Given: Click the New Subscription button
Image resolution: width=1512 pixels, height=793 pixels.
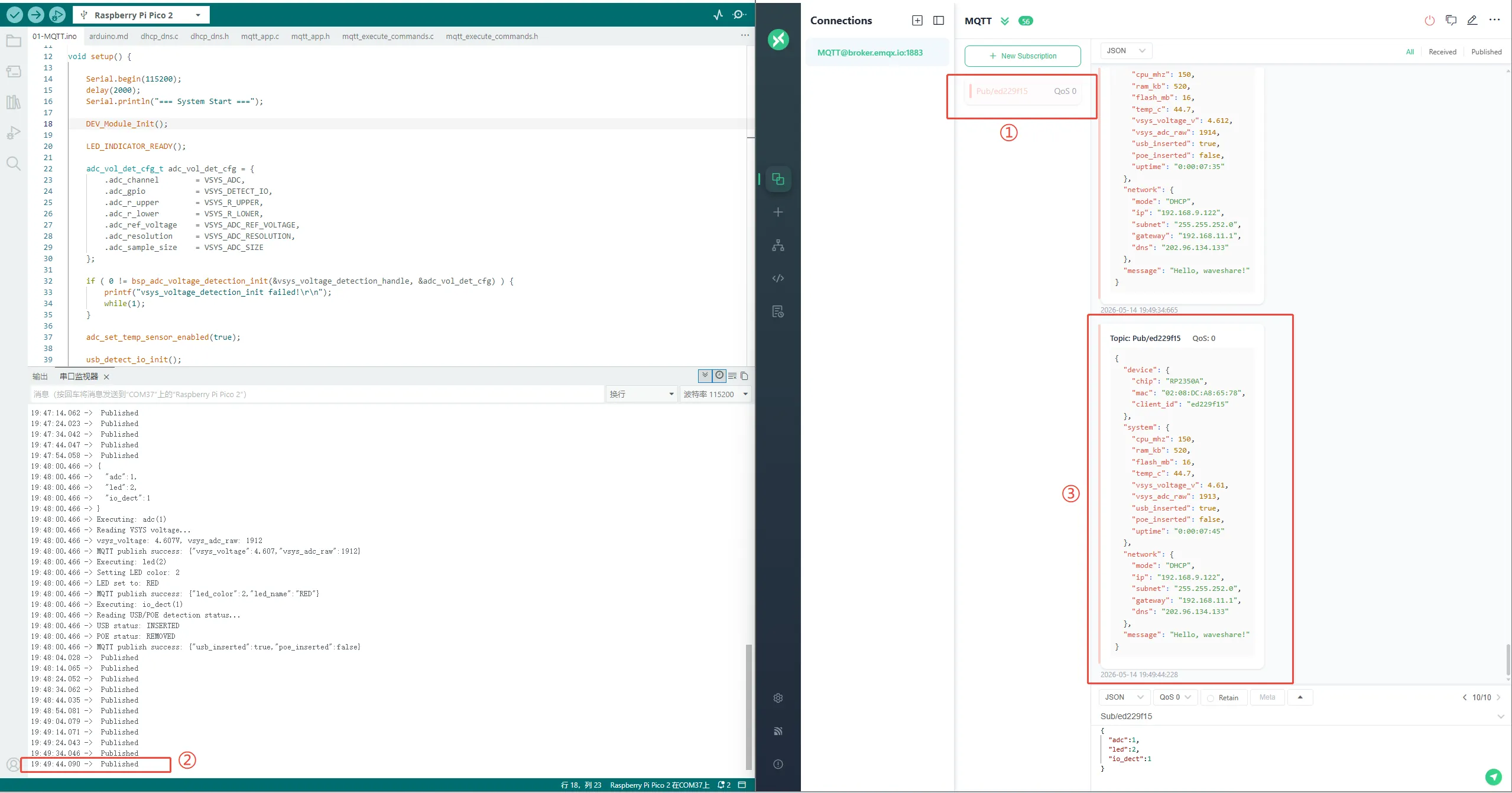Looking at the screenshot, I should (1023, 56).
